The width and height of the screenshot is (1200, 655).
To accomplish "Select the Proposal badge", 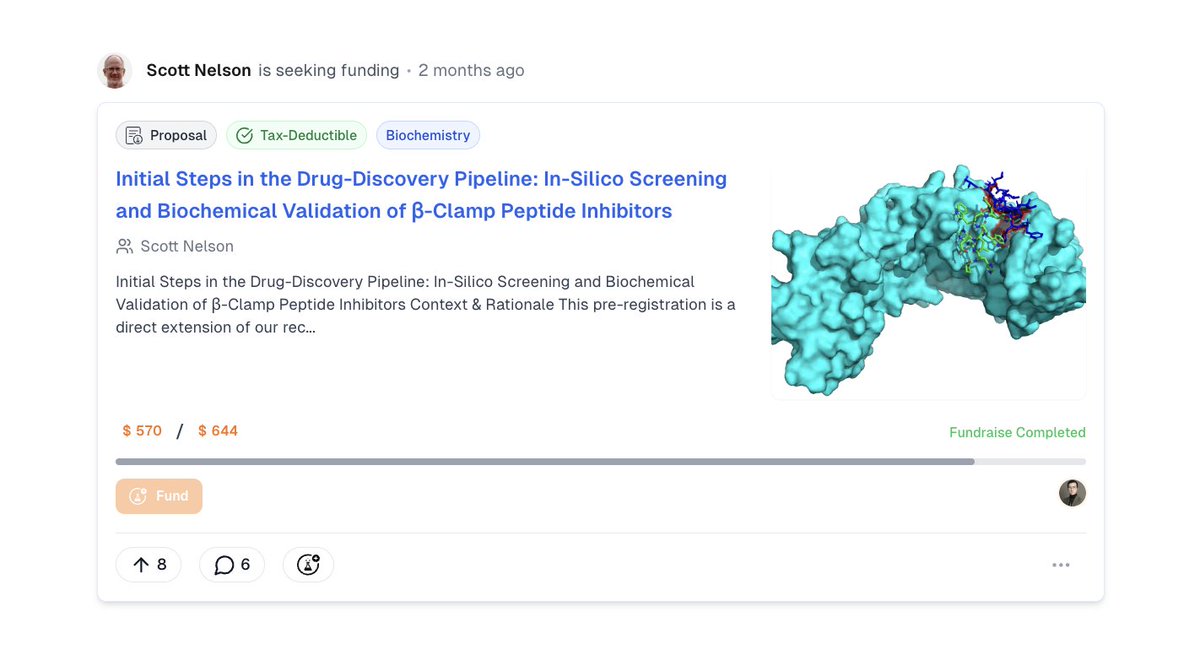I will coord(166,135).
